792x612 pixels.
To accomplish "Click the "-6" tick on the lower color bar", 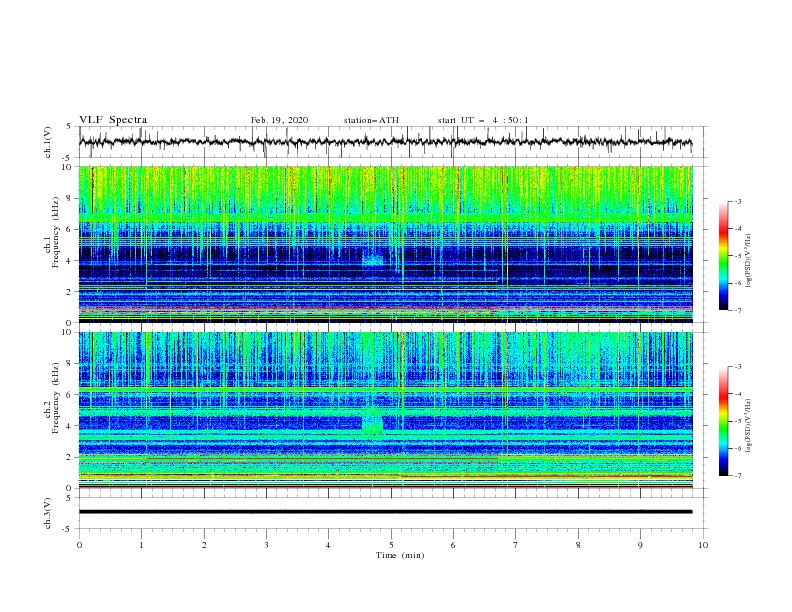I will point(737,448).
